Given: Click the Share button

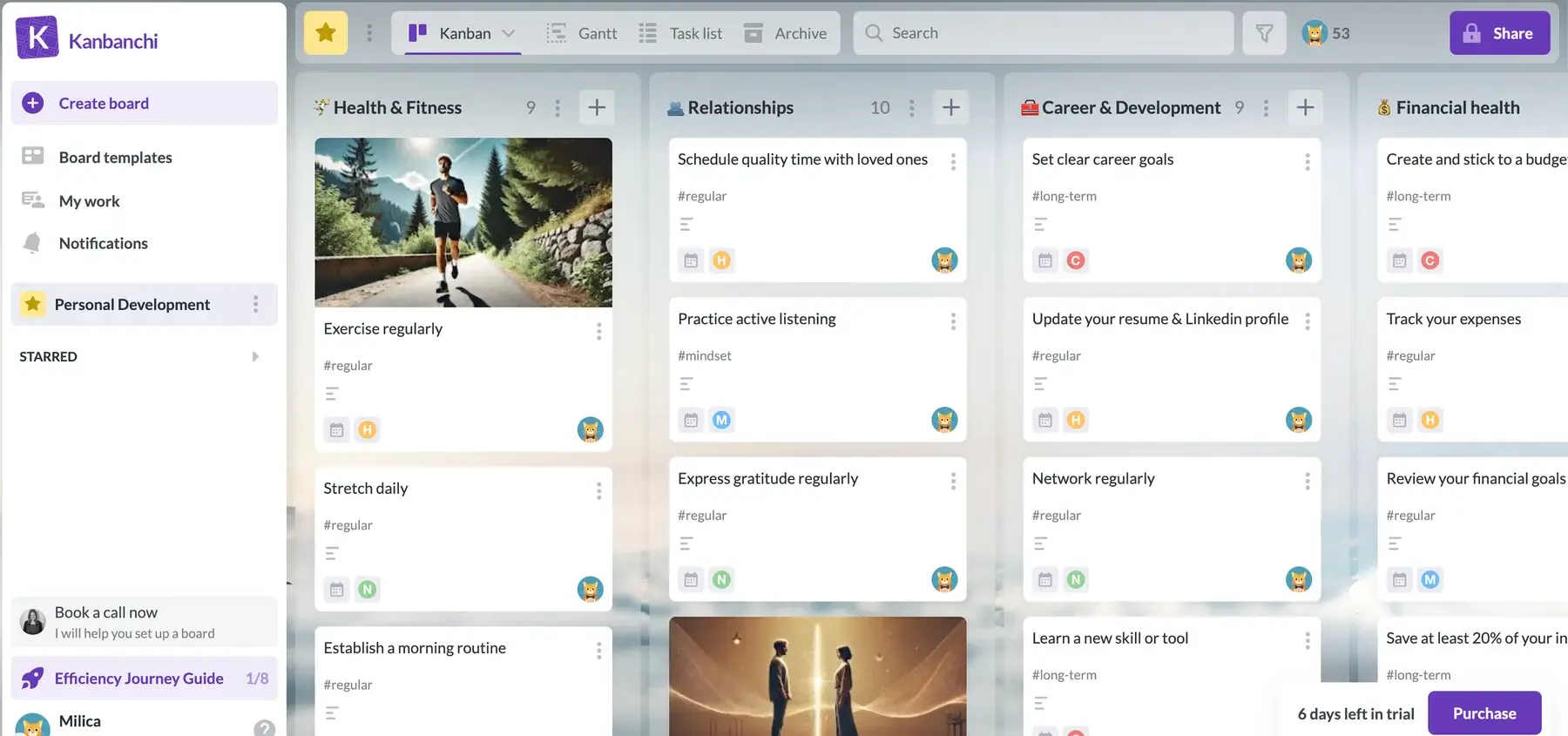Looking at the screenshot, I should point(1499,33).
